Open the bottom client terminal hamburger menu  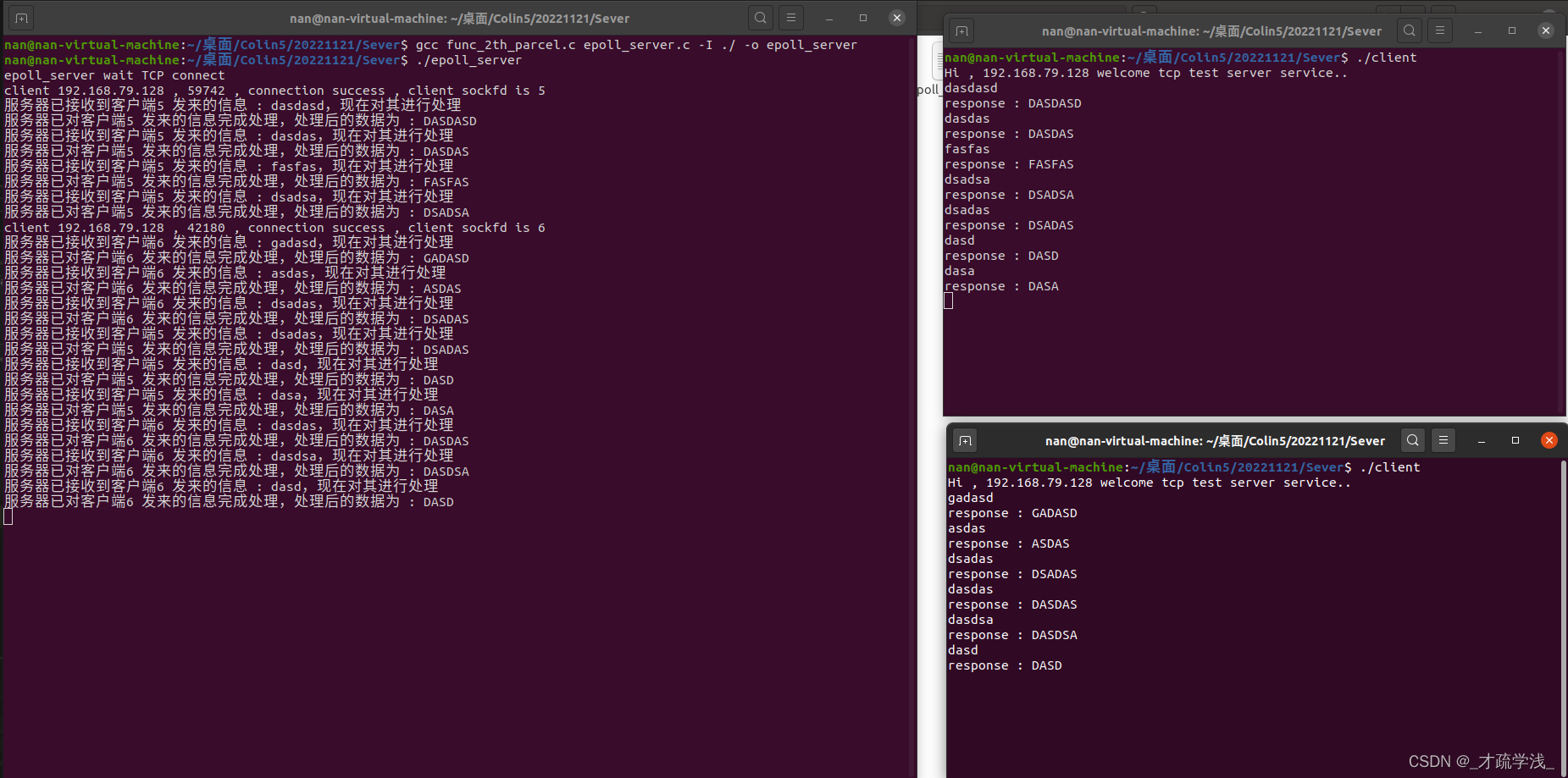click(x=1443, y=440)
